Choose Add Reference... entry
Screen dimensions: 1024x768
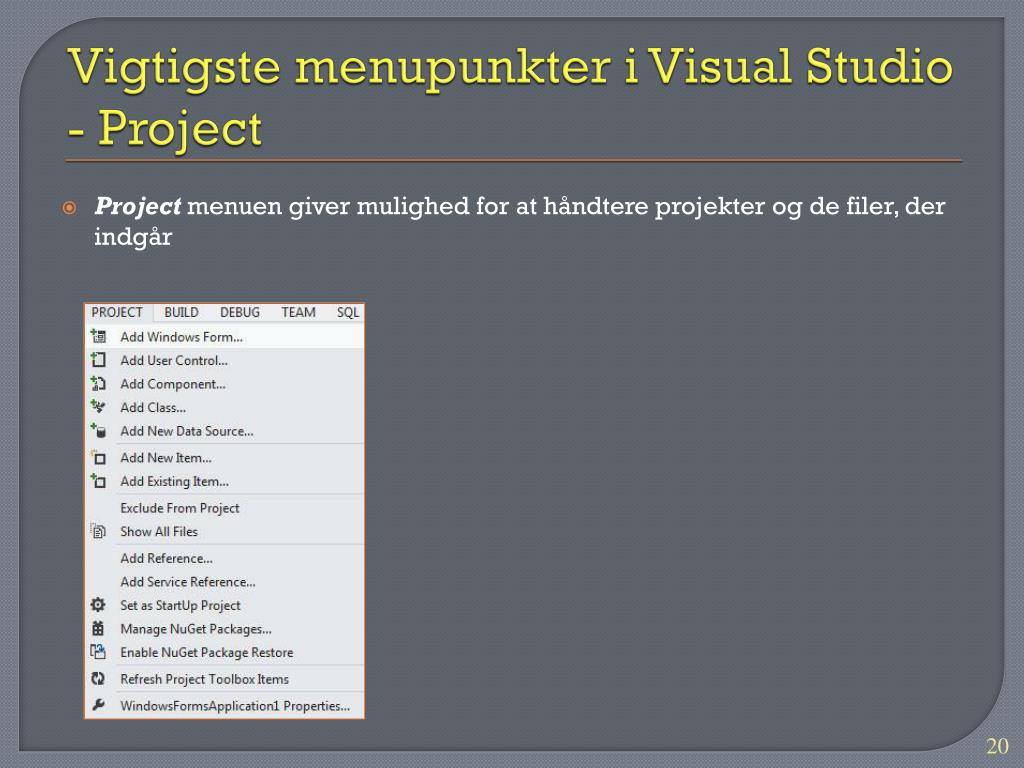[225, 558]
